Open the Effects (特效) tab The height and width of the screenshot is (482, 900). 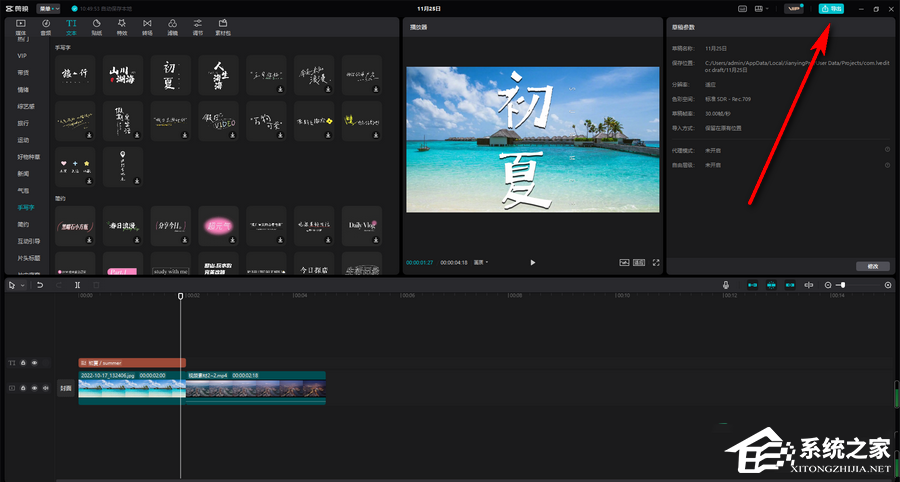[x=122, y=26]
